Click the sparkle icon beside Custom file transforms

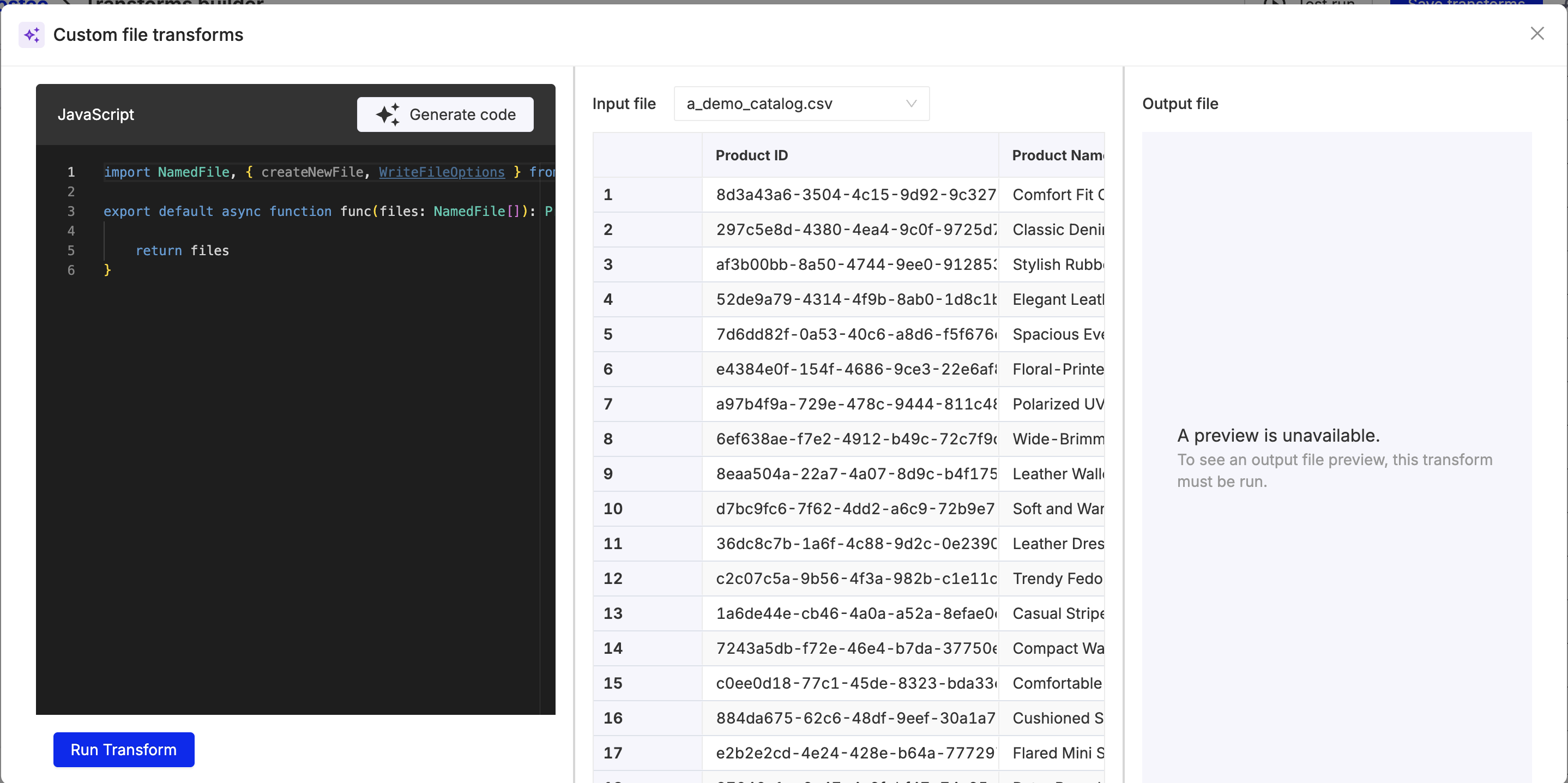[x=31, y=35]
